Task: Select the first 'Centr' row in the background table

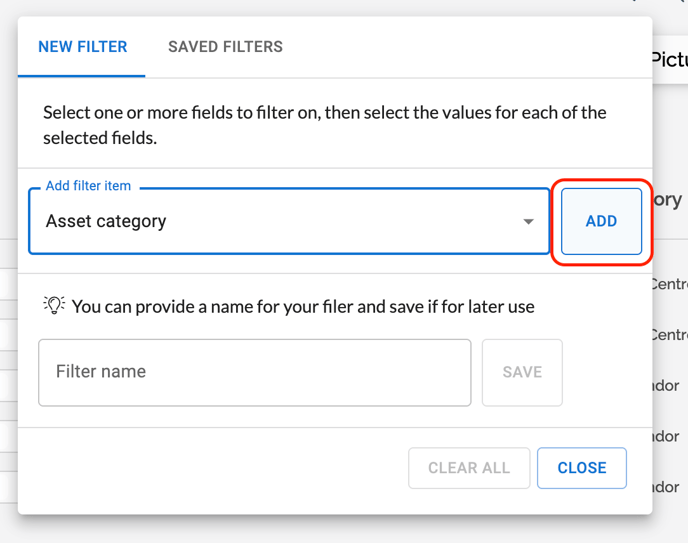Action: coord(669,284)
